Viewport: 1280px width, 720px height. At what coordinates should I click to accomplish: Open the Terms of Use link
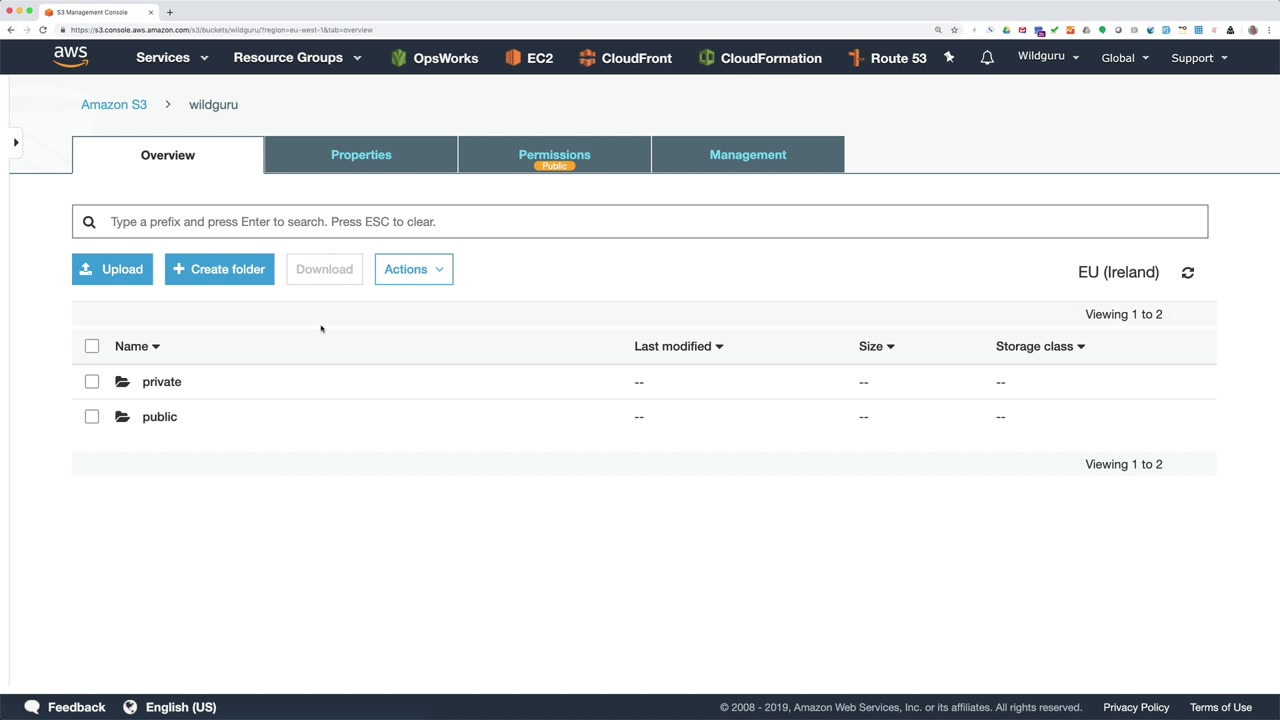(x=1221, y=707)
